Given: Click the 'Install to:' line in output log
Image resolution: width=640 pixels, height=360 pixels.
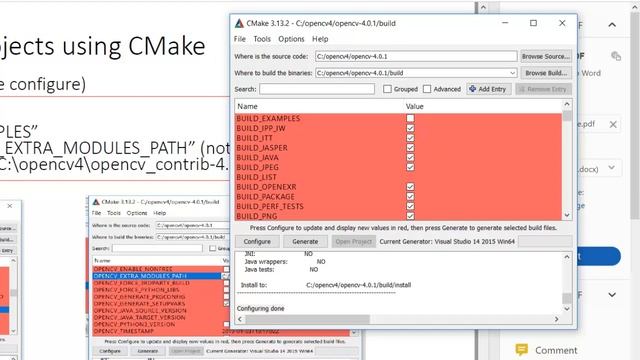Looking at the screenshot, I should [326, 285].
